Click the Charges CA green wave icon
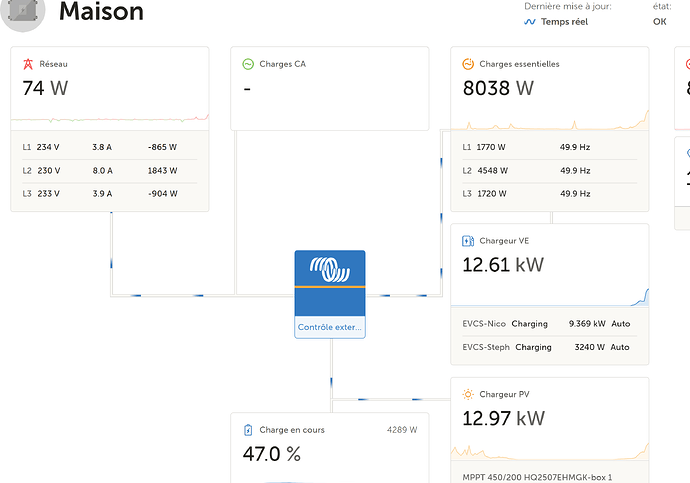 (248, 64)
